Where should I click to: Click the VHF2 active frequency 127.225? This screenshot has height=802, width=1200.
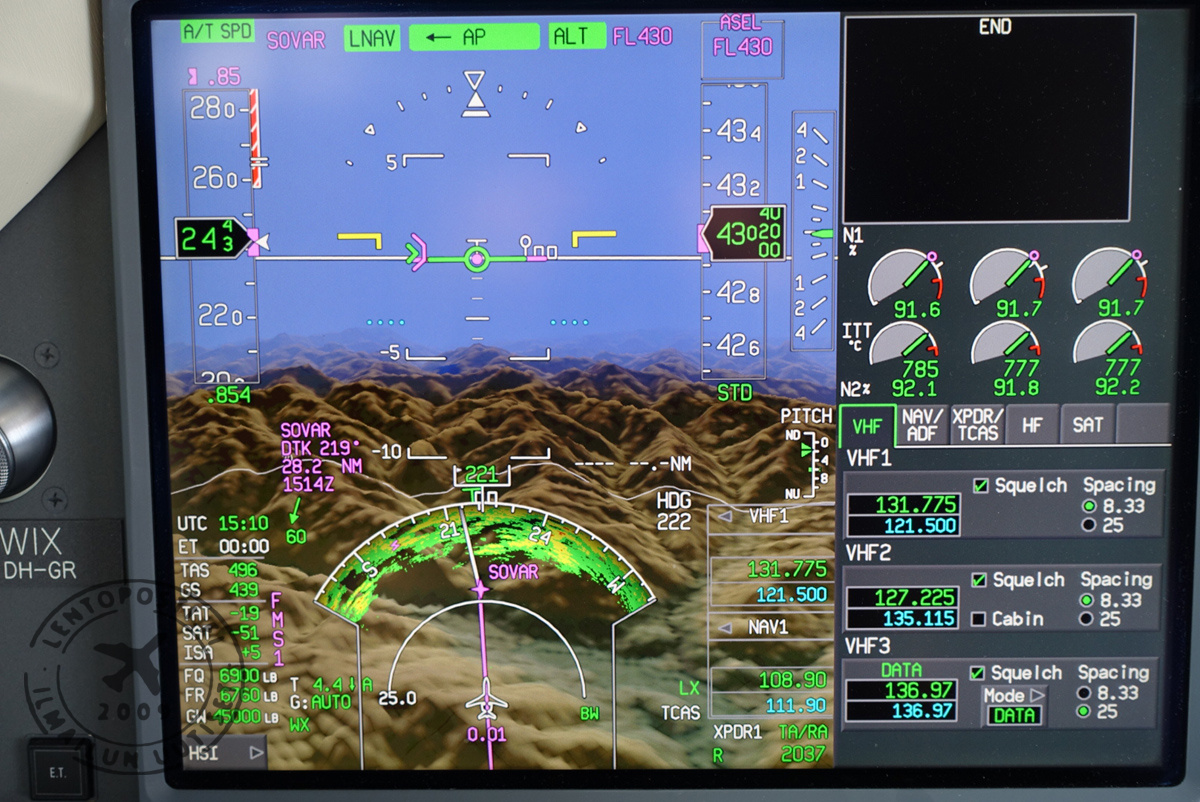pos(903,597)
